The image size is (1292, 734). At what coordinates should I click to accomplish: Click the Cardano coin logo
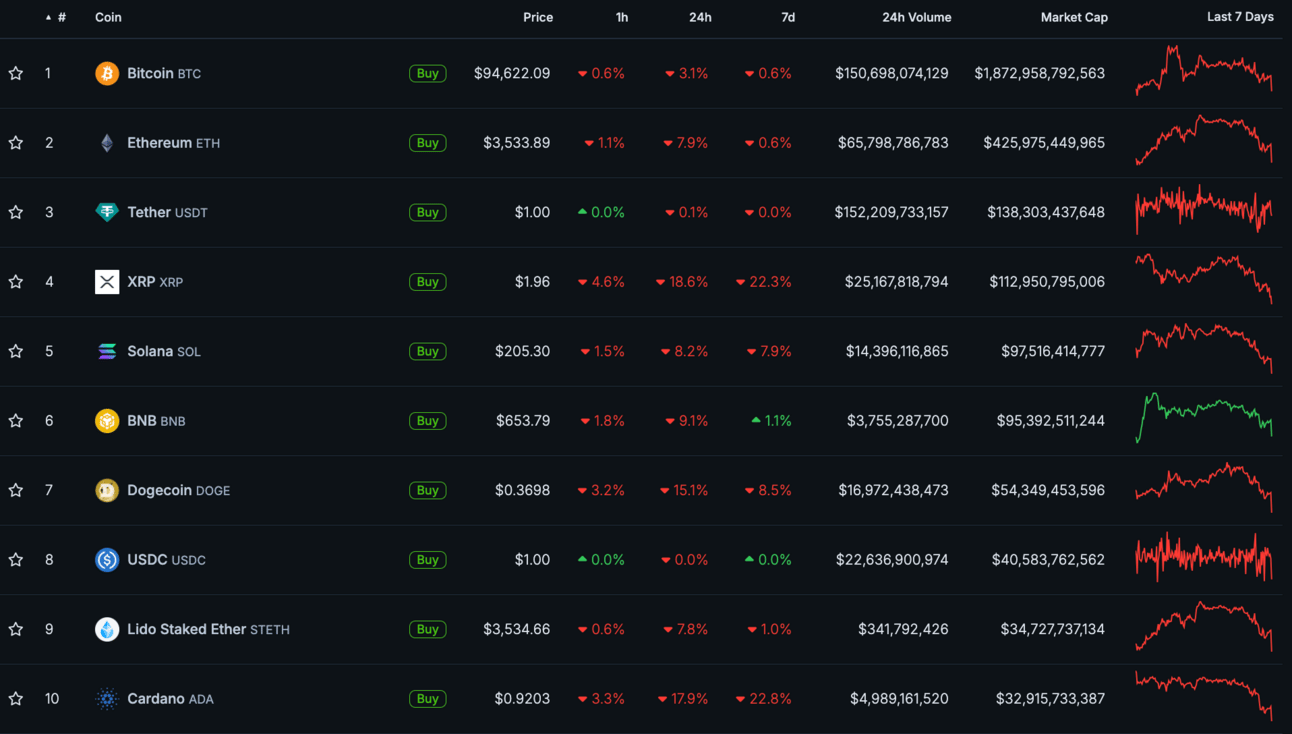click(x=107, y=699)
